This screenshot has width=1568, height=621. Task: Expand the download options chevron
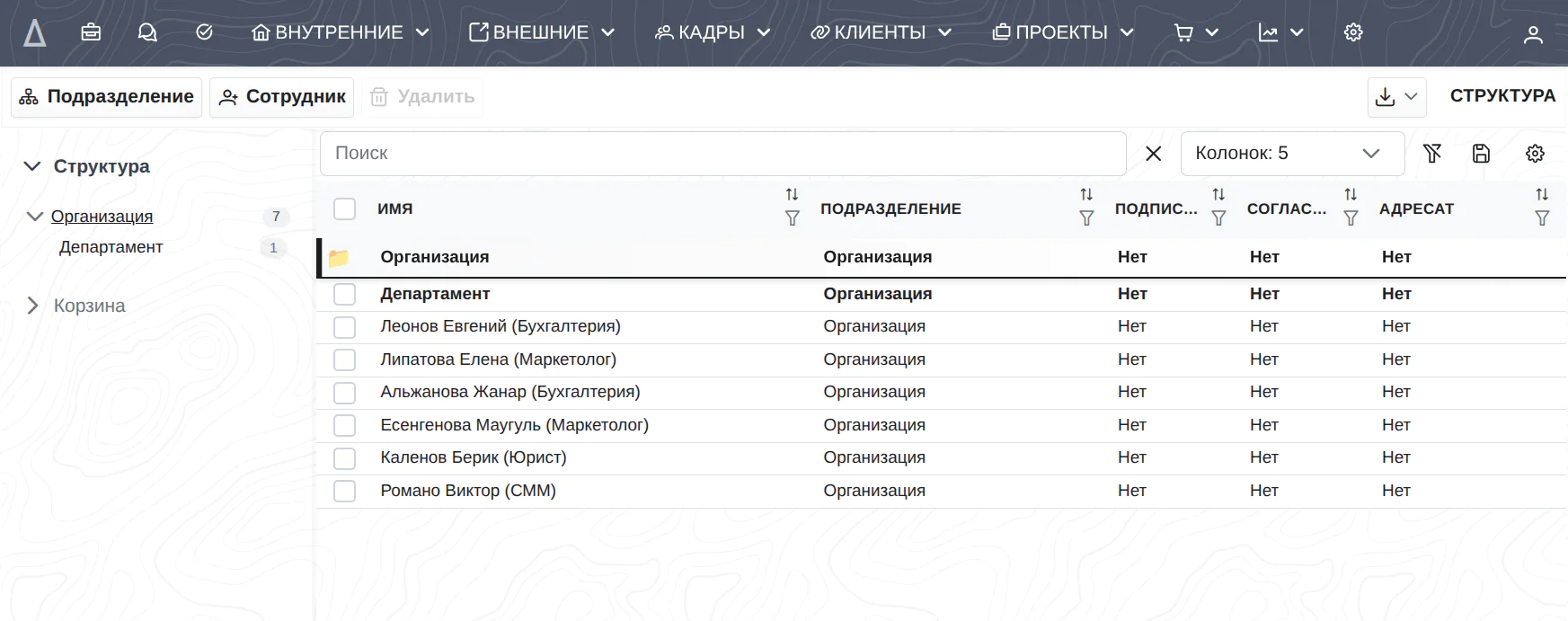[1411, 97]
